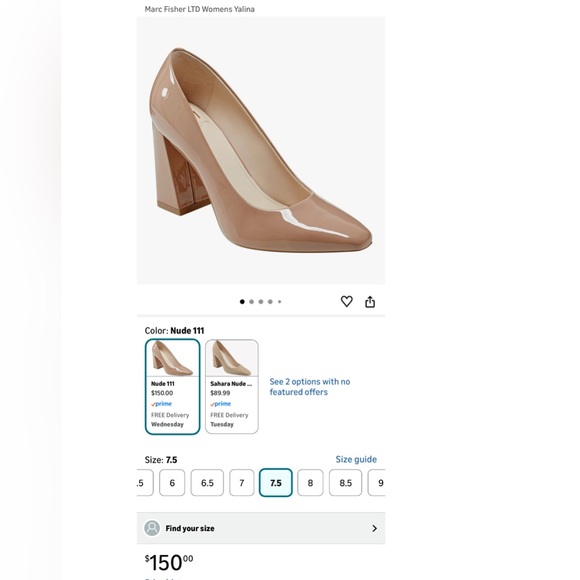
Task: Select size 6
Action: coord(172,483)
